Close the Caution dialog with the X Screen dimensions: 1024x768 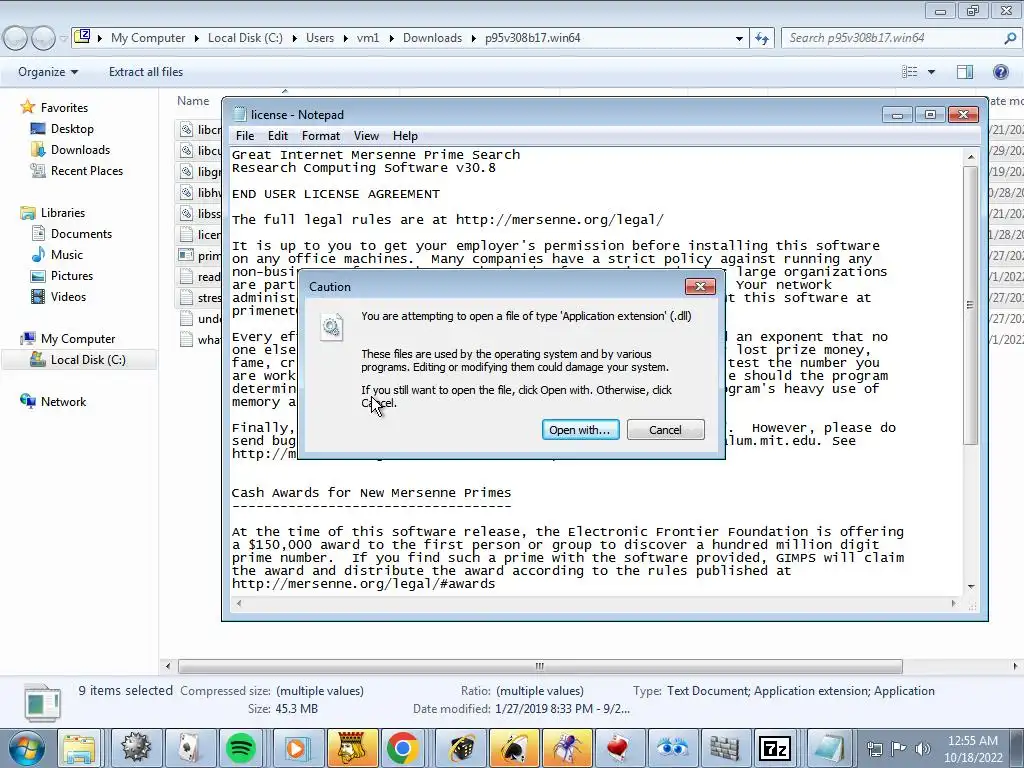[x=700, y=286]
